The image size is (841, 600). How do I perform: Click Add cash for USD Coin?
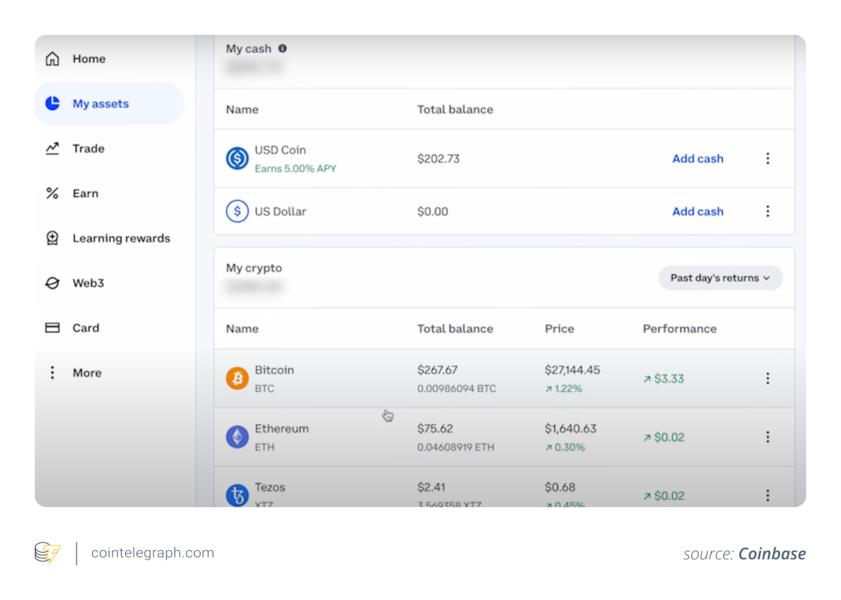click(x=698, y=158)
